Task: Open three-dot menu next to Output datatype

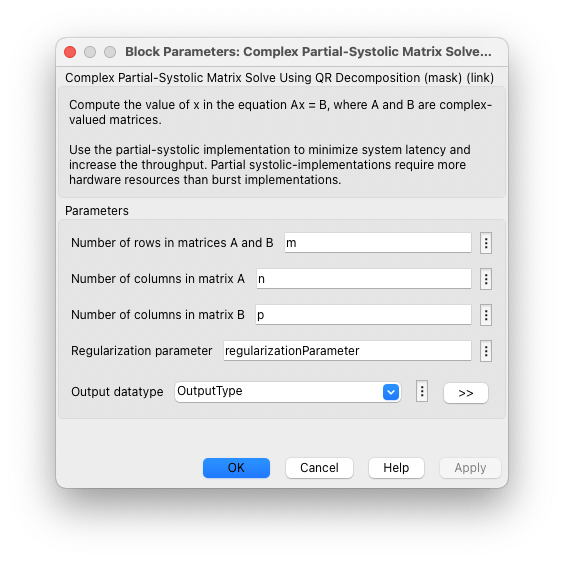Action: pos(422,391)
